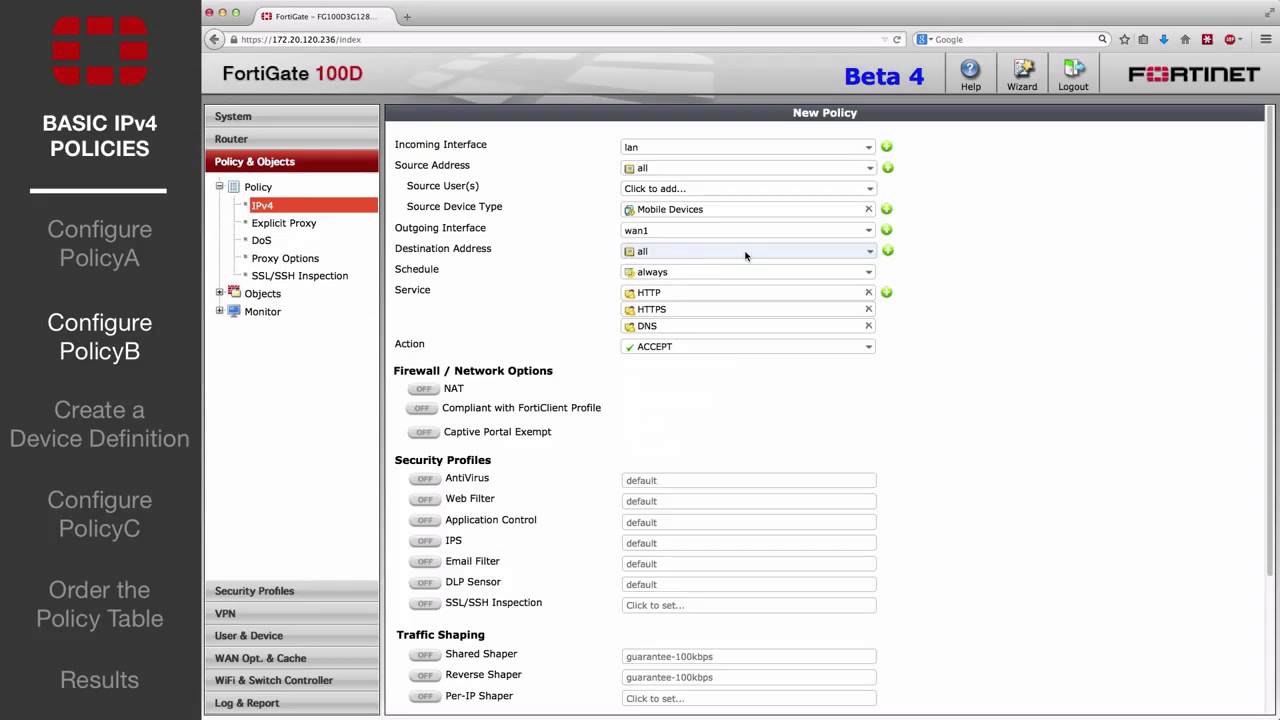Open a new browser tab
Screen dimensions: 1280x720
click(407, 16)
